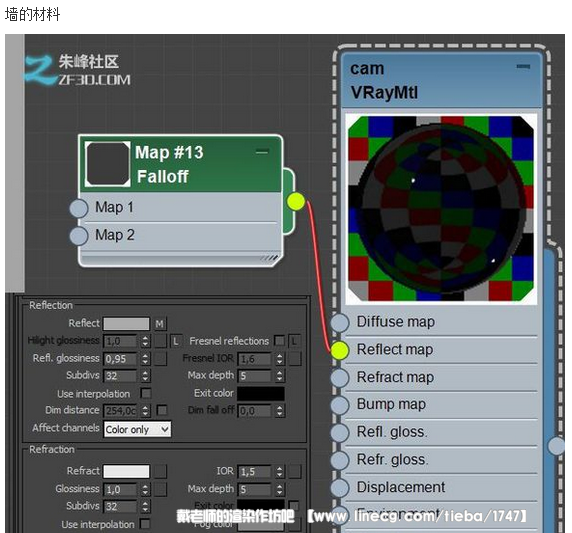Click the refraction IOR 1,5 field
The width and height of the screenshot is (572, 533).
click(255, 472)
